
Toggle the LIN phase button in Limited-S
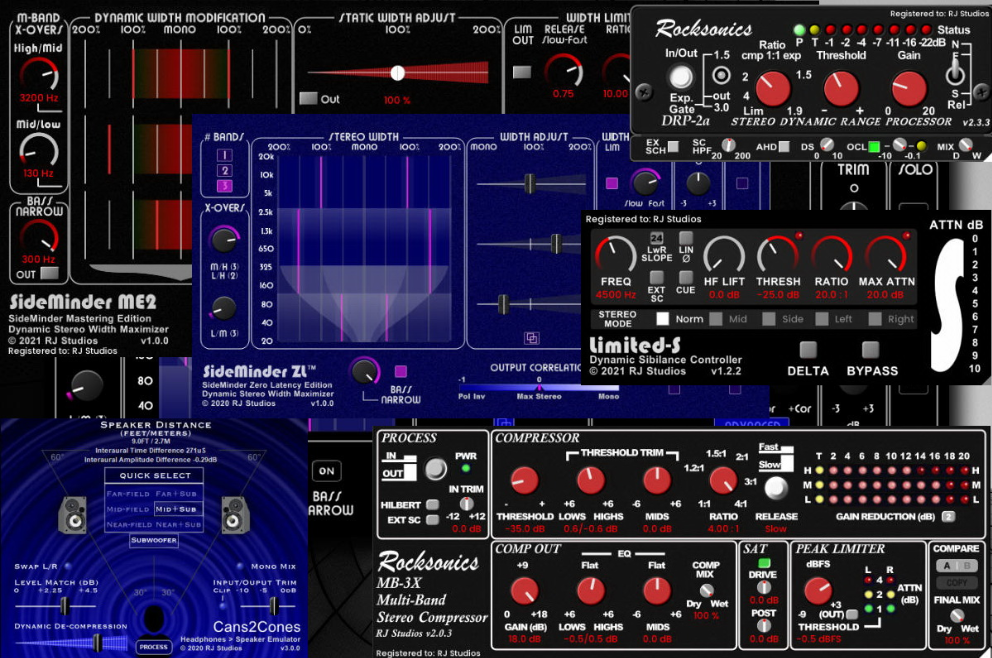[x=686, y=238]
